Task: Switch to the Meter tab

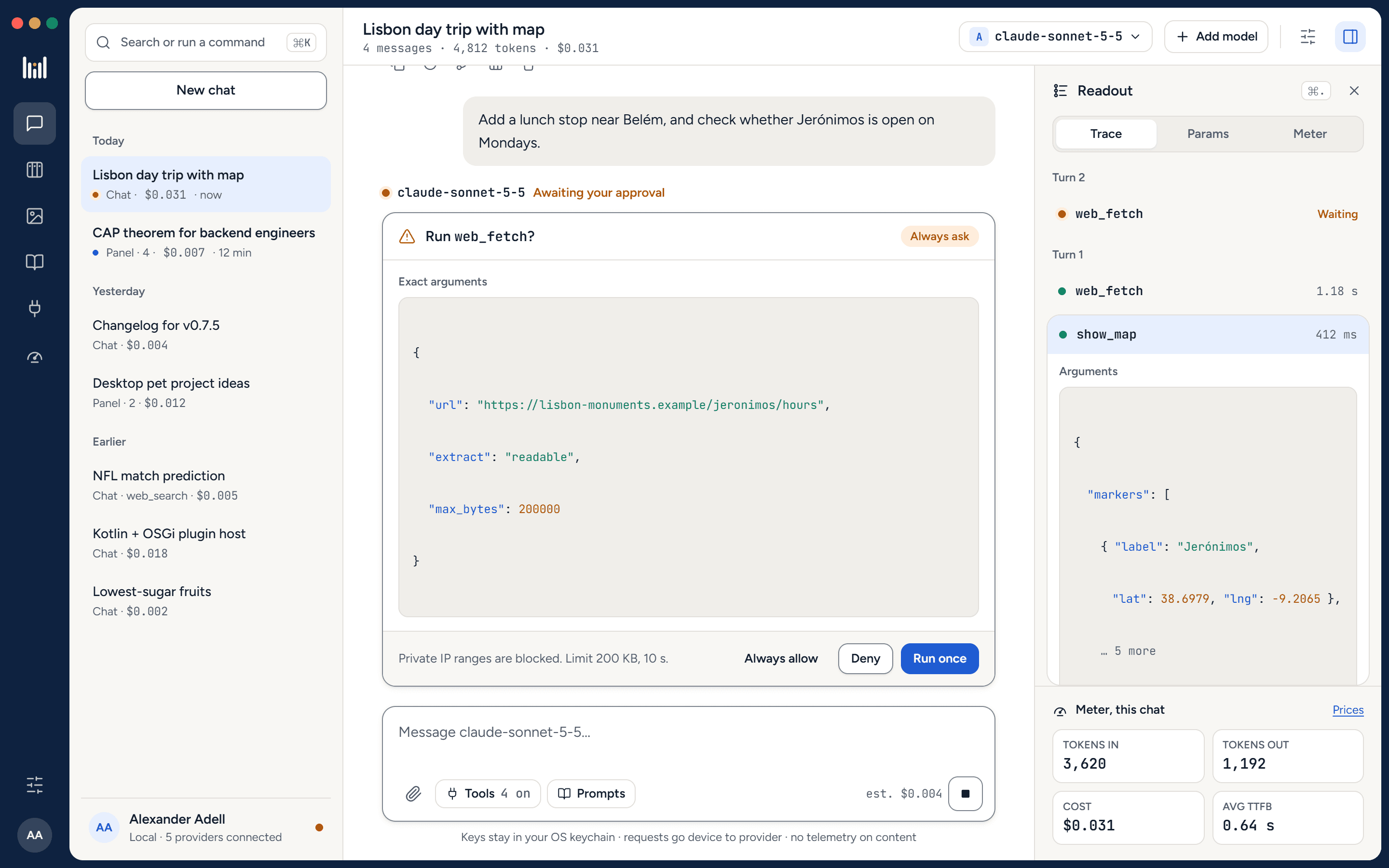Action: click(1309, 134)
